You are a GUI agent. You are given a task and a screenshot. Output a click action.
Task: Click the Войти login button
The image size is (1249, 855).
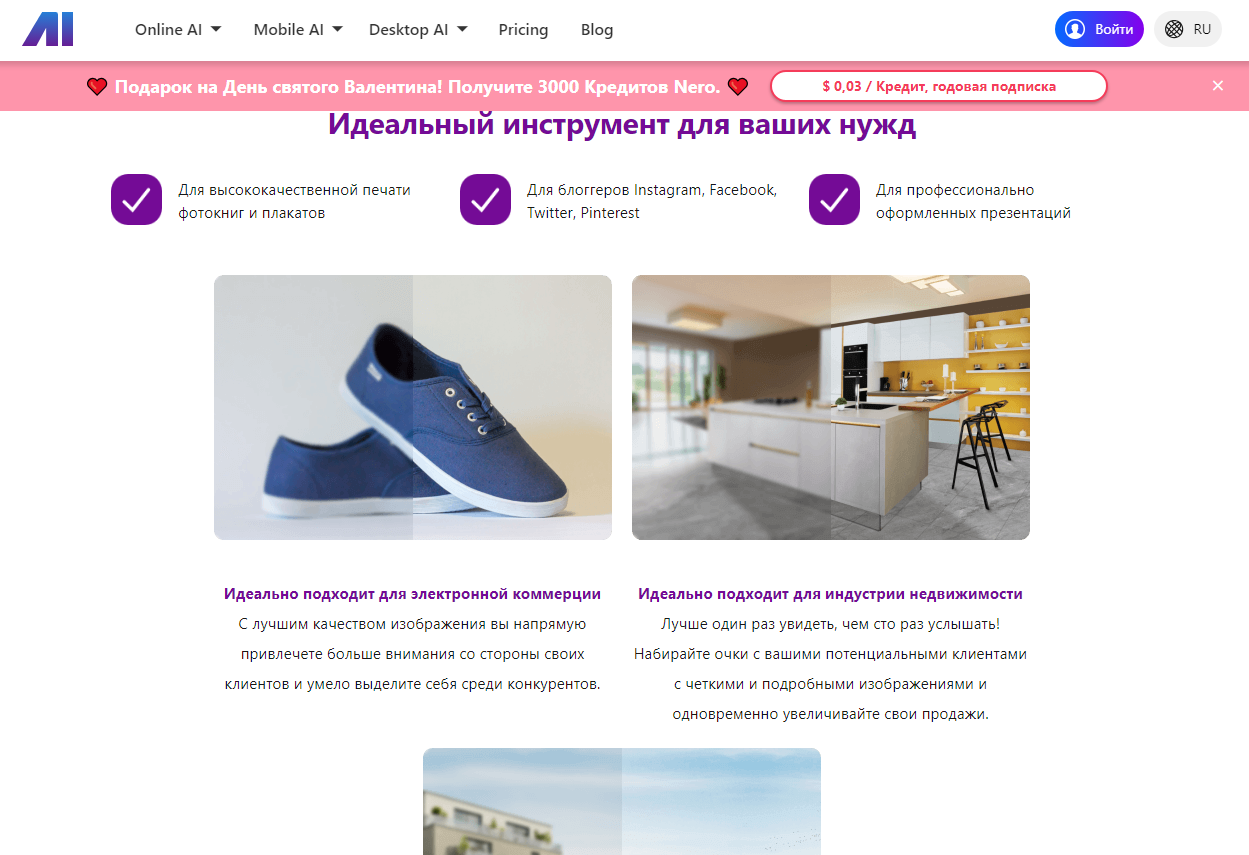tap(1099, 29)
